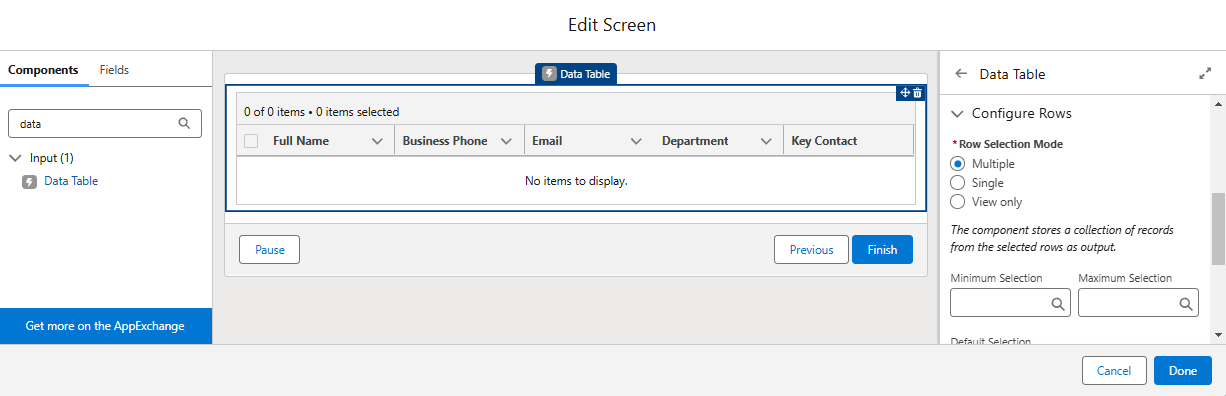Collapse the Input (1) category

[x=15, y=158]
